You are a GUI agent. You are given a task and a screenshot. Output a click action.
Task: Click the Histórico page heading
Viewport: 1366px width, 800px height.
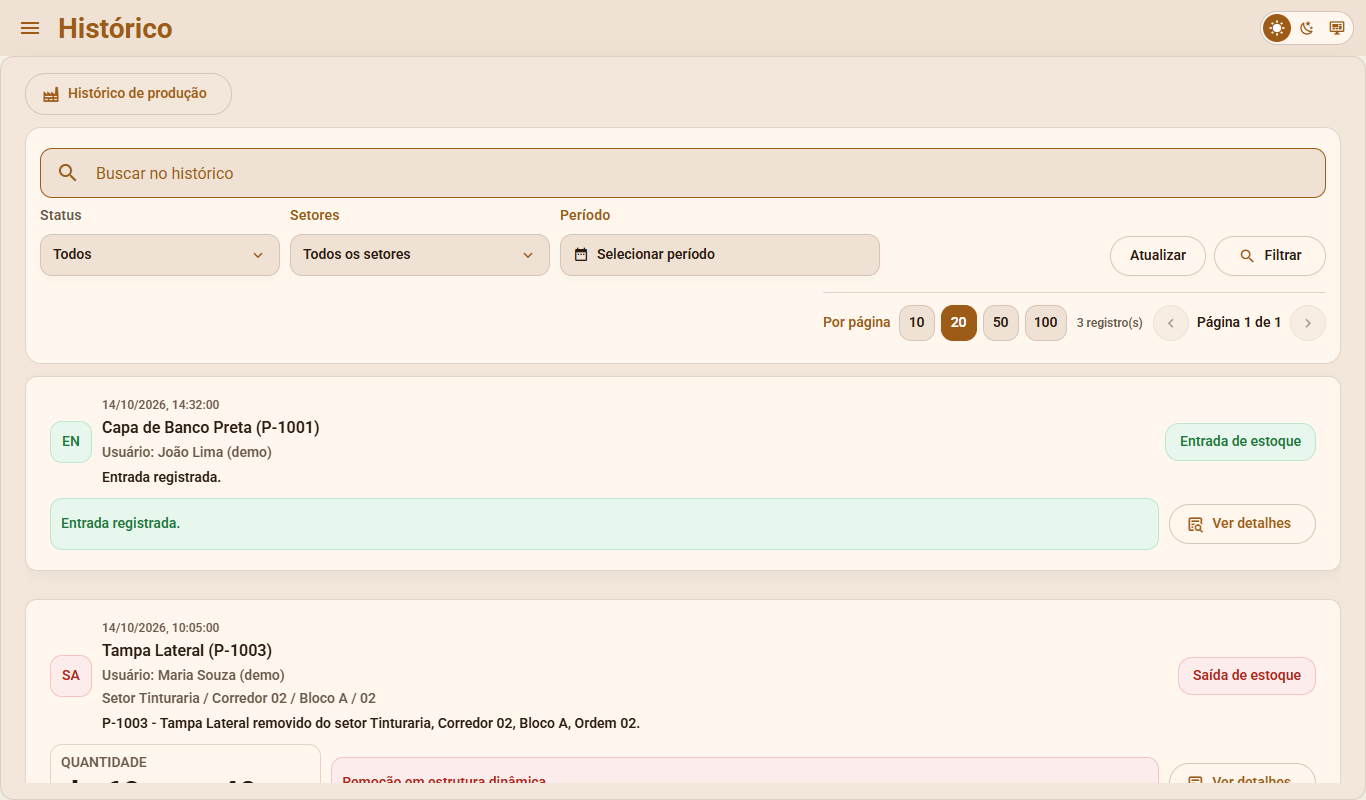(115, 28)
